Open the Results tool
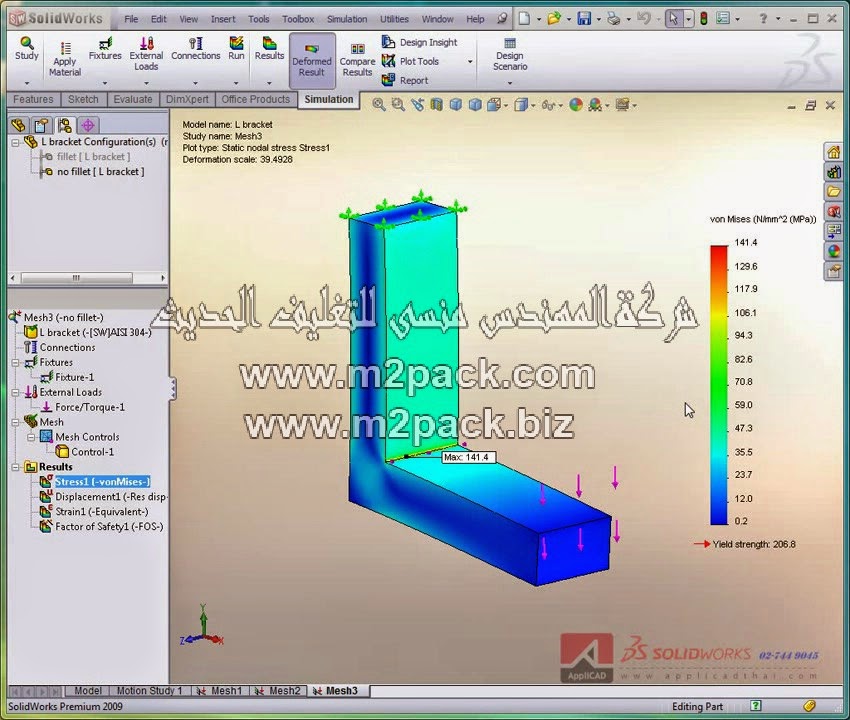The width and height of the screenshot is (850, 720). (x=269, y=49)
